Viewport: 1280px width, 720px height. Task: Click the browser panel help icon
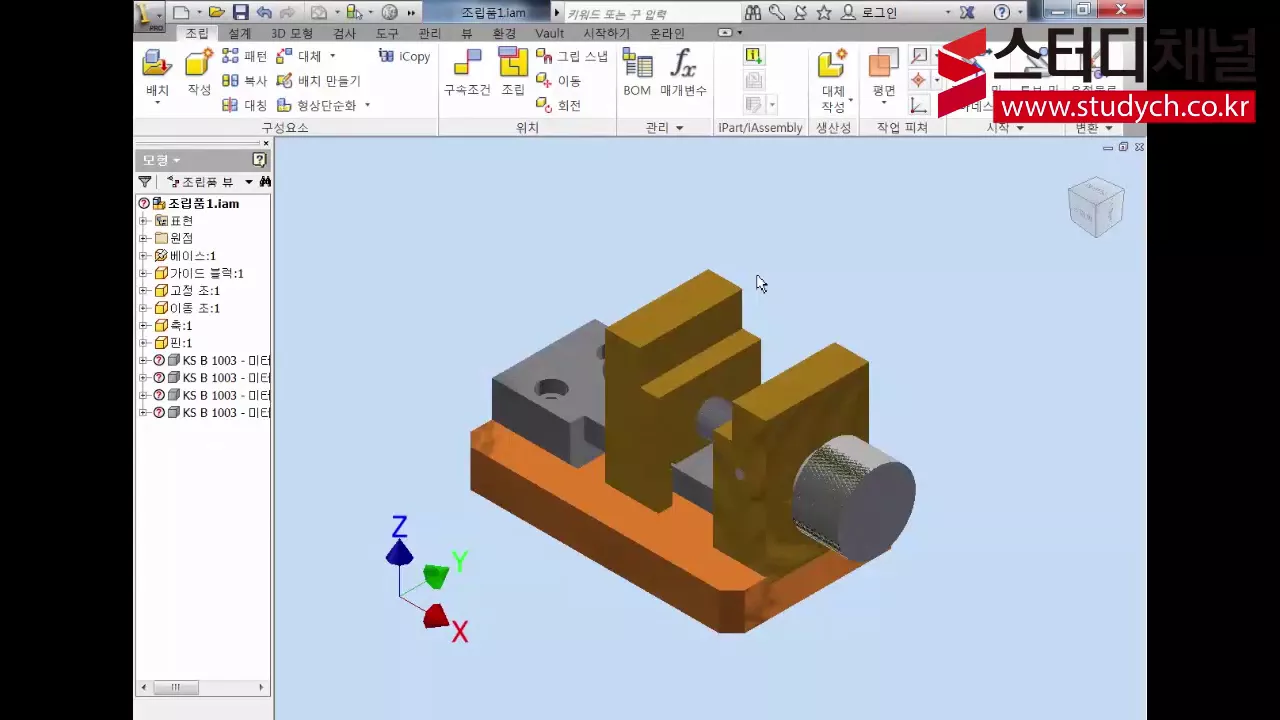point(259,160)
